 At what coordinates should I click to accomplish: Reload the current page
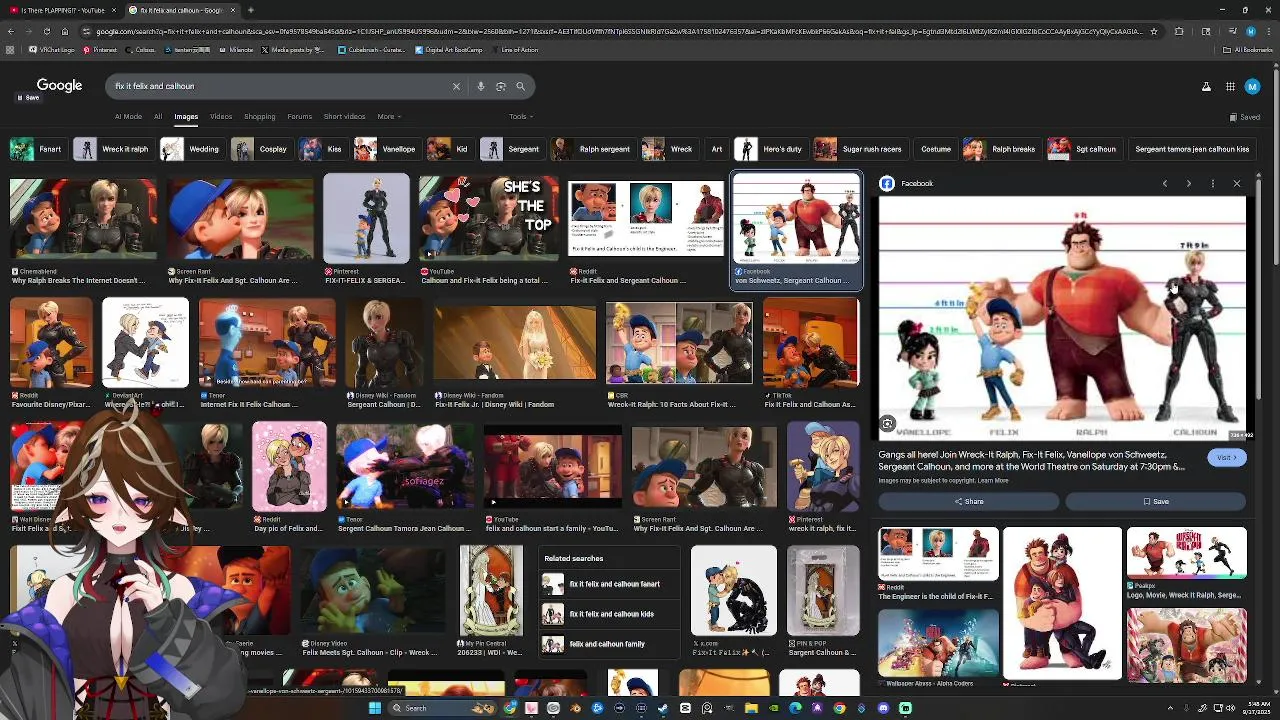pos(46,31)
